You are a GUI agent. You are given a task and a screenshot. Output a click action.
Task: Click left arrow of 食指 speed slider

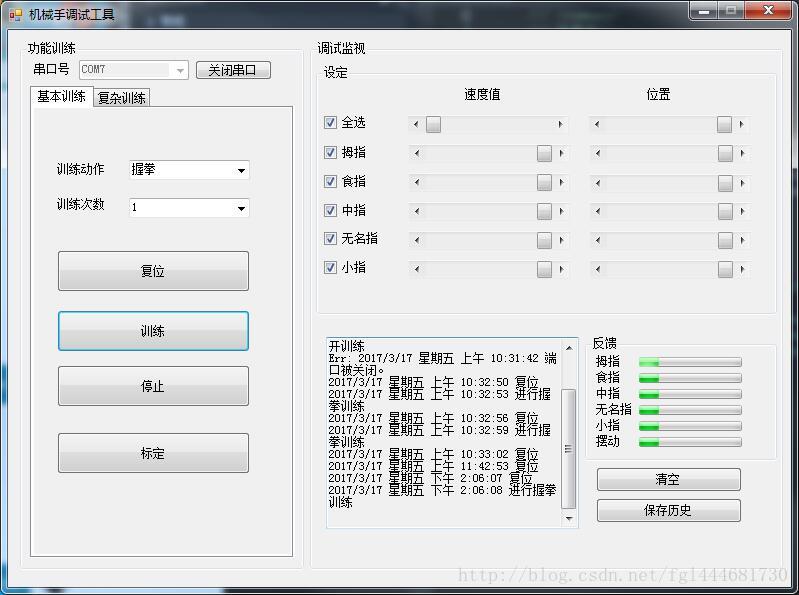(417, 182)
